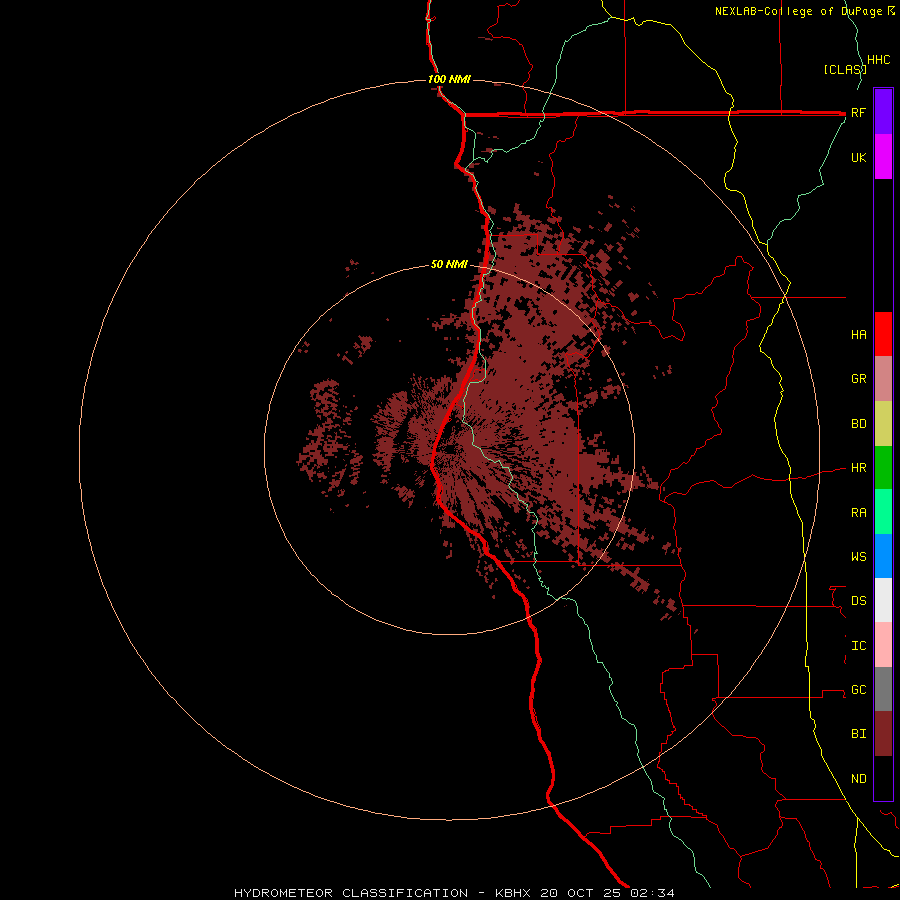Click the 'IC' legend label
The width and height of the screenshot is (900, 900).
pyautogui.click(x=858, y=646)
